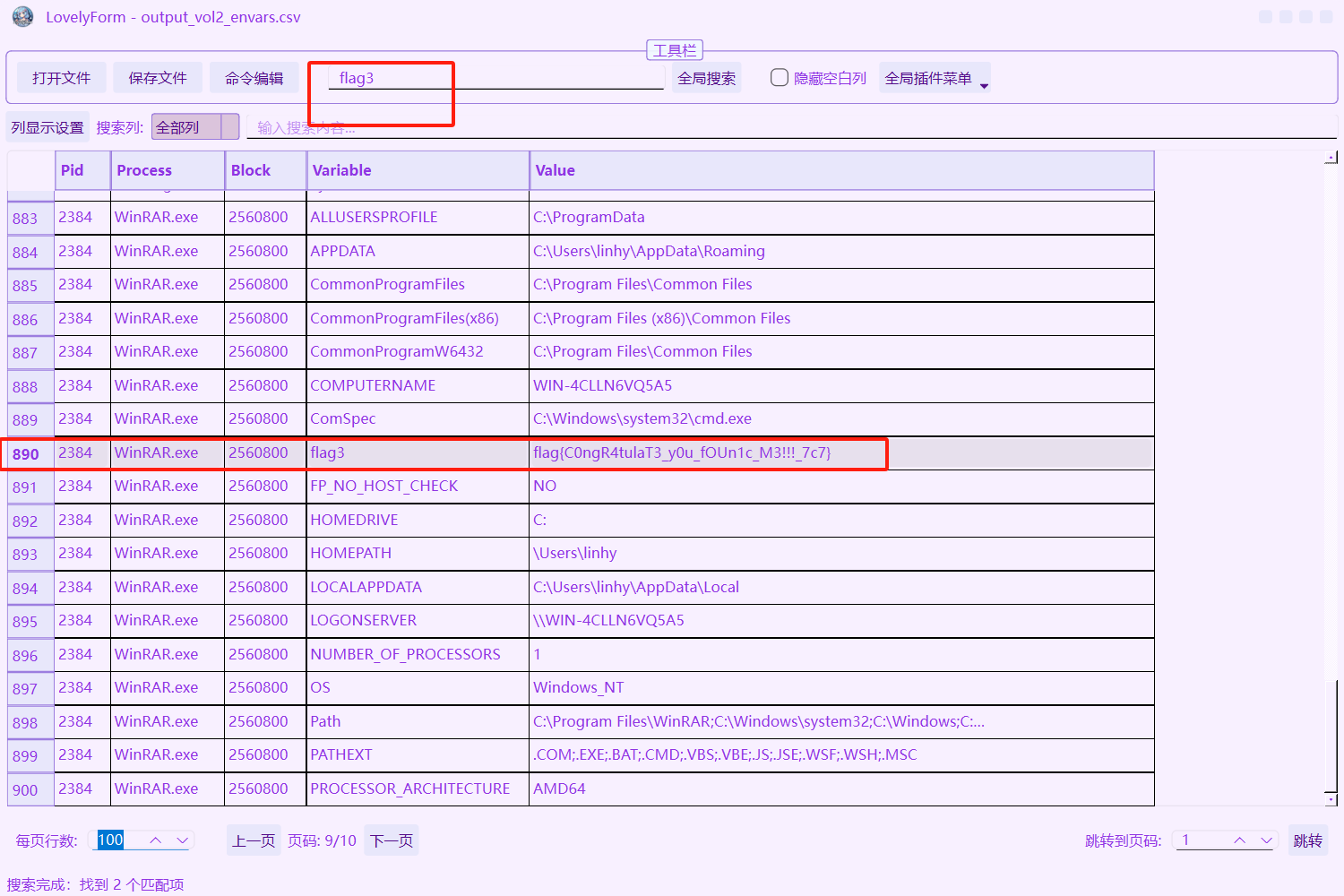Open 列显示设置 column display settings

47,127
